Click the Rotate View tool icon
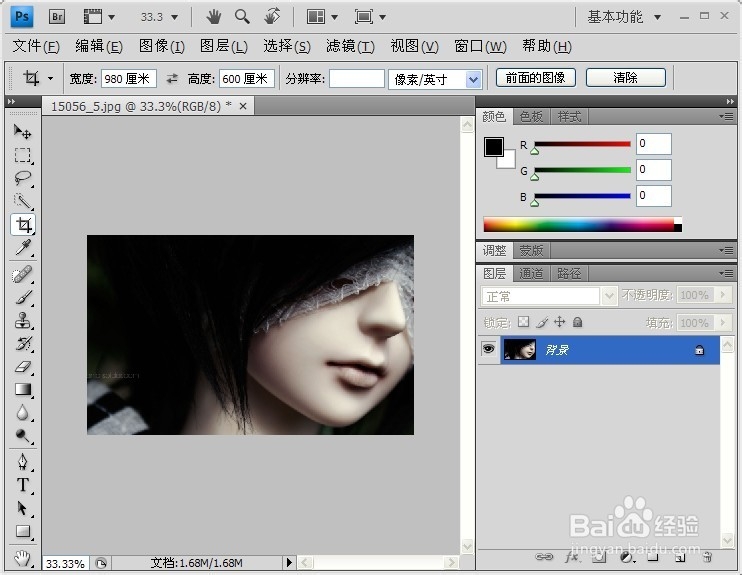Screen dimensions: 742x575 (272, 17)
